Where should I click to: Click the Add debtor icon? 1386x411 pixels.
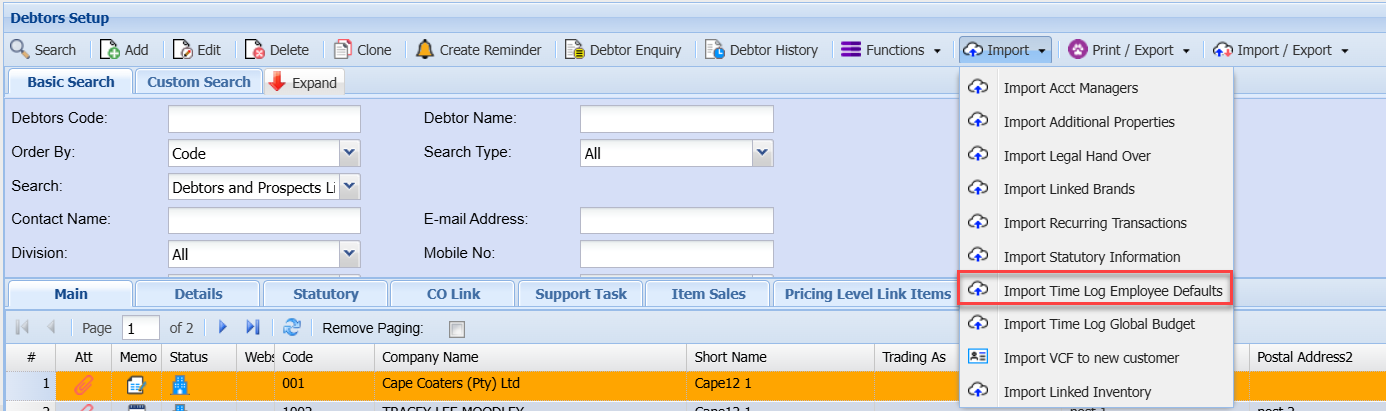[x=110, y=50]
